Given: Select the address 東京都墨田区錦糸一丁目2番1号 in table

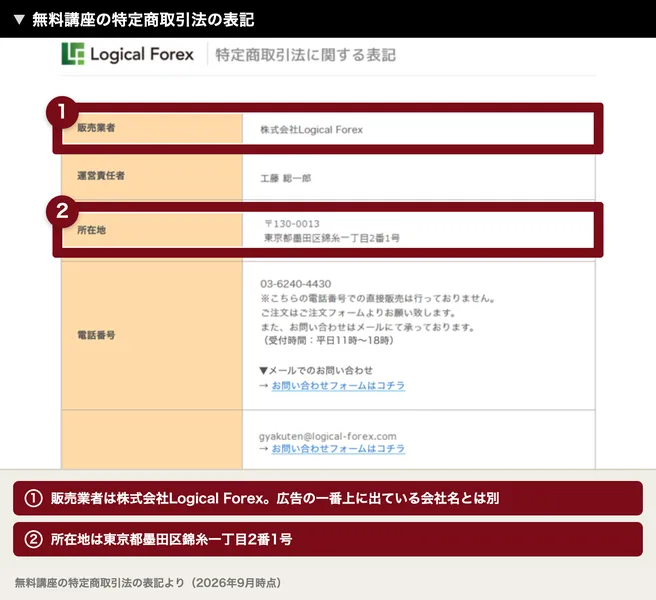Looking at the screenshot, I should (x=331, y=238).
